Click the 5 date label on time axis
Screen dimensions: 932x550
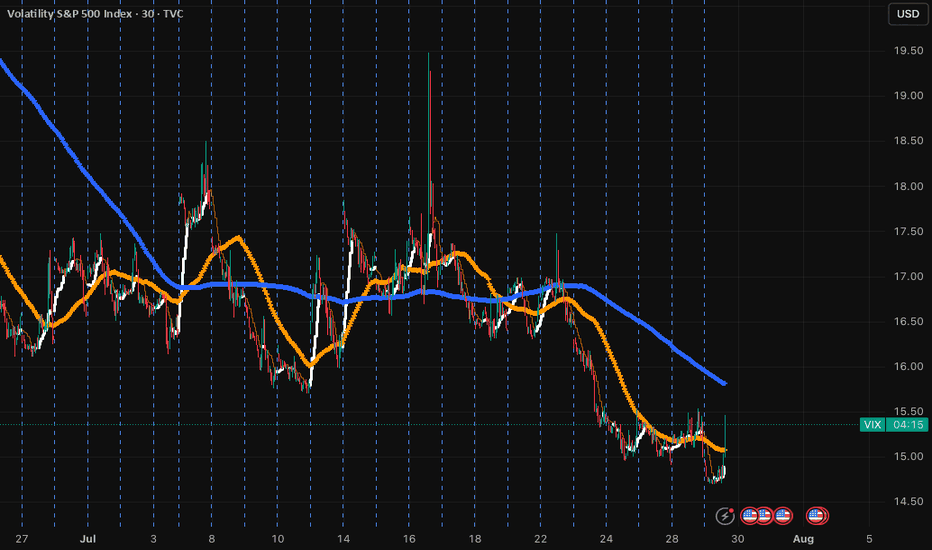click(869, 539)
